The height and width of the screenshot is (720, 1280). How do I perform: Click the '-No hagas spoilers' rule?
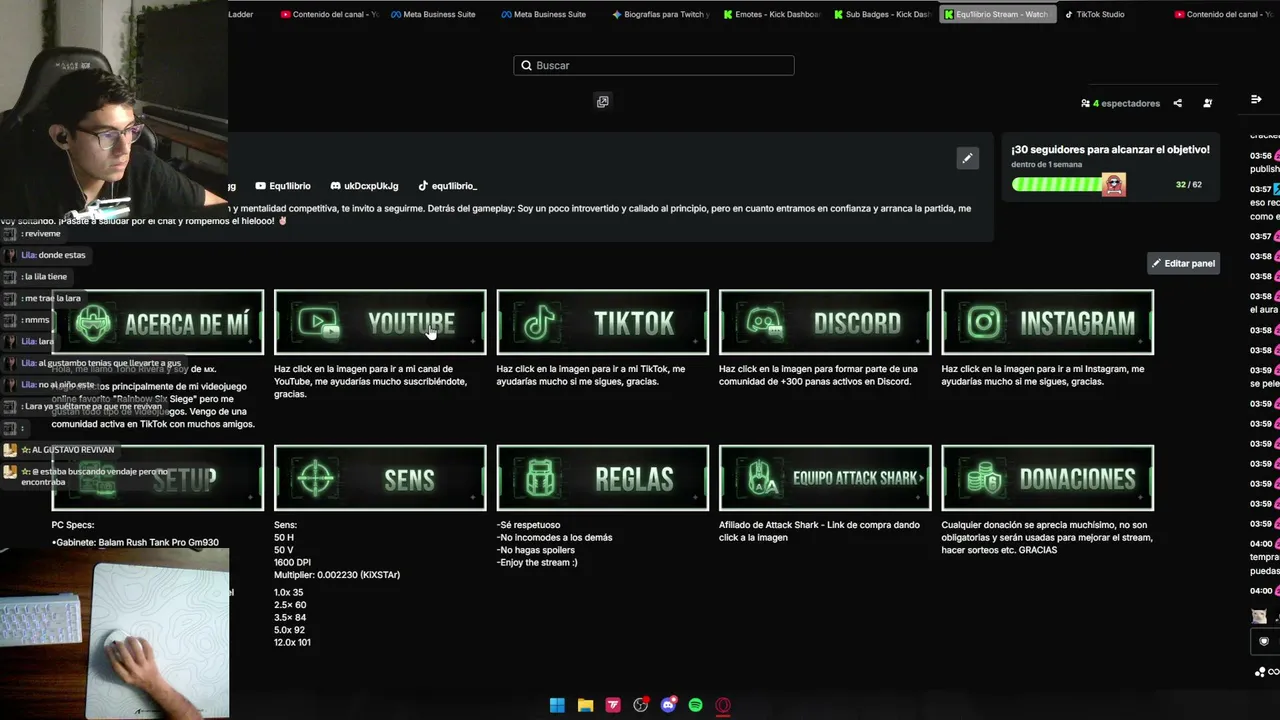point(536,550)
